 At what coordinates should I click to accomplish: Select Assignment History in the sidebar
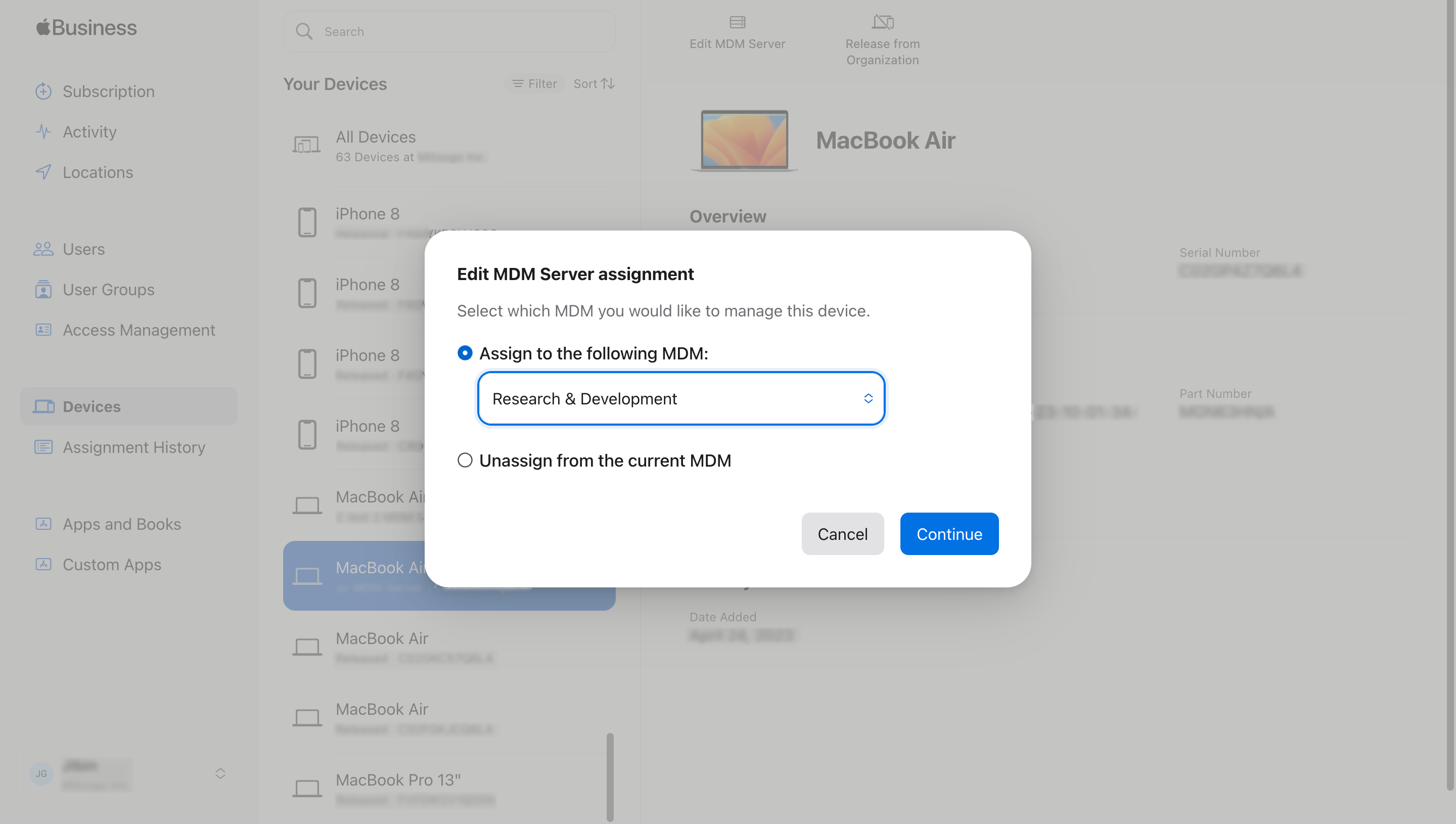point(129,447)
